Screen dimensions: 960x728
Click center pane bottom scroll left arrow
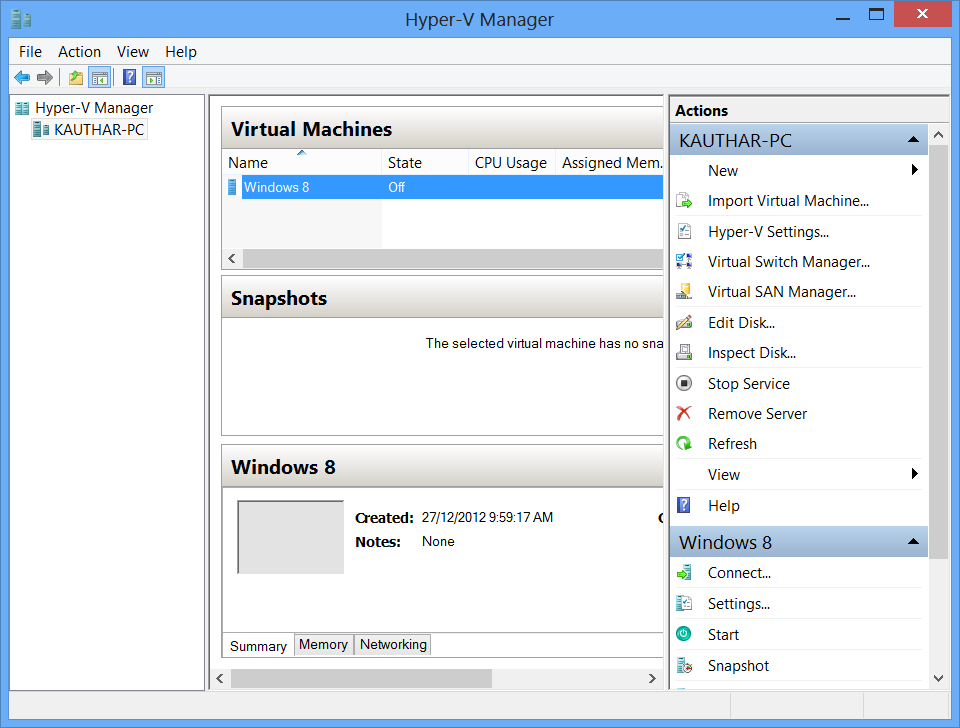(x=220, y=678)
